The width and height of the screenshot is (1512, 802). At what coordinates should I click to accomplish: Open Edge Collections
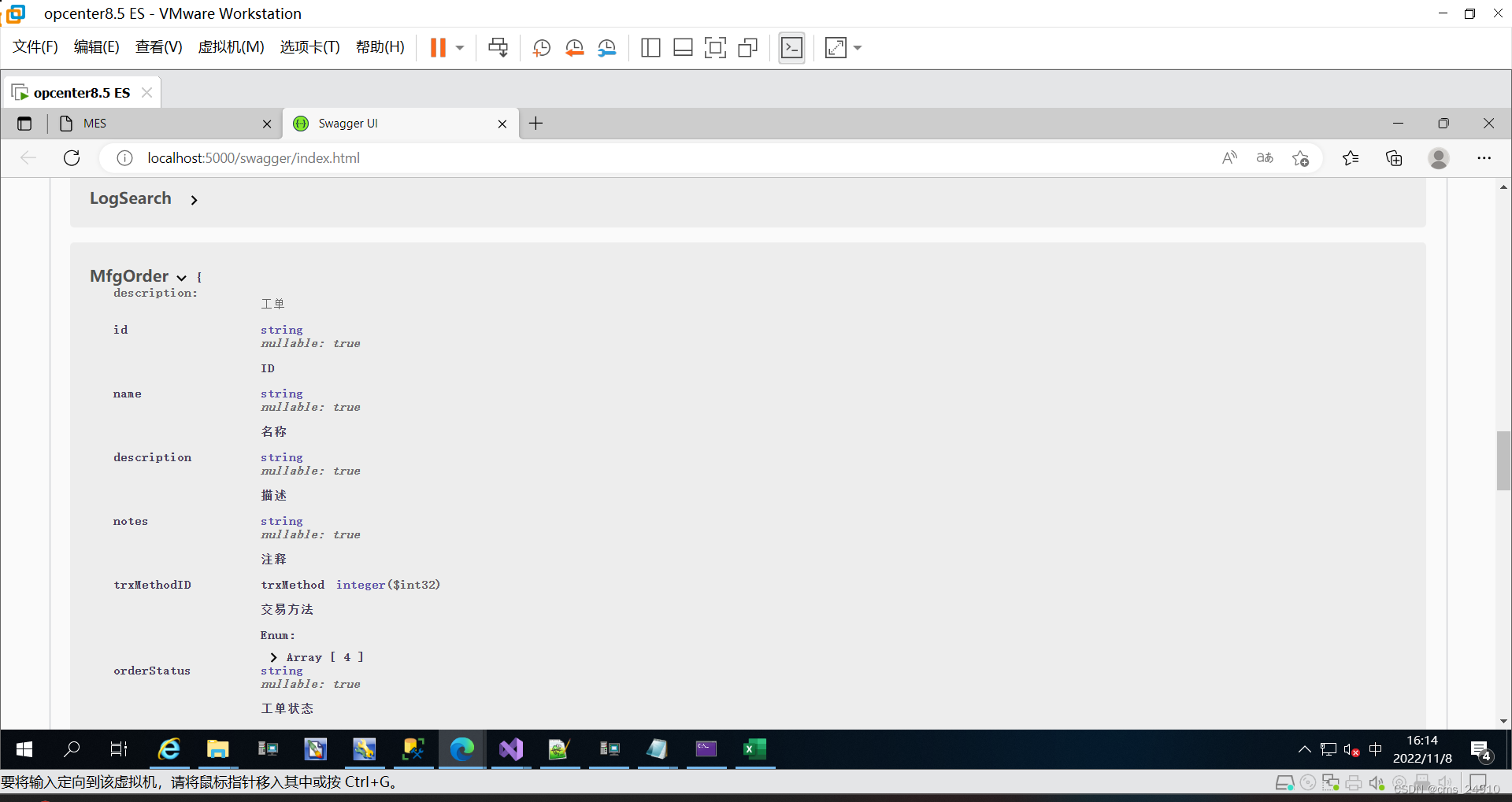pos(1394,158)
